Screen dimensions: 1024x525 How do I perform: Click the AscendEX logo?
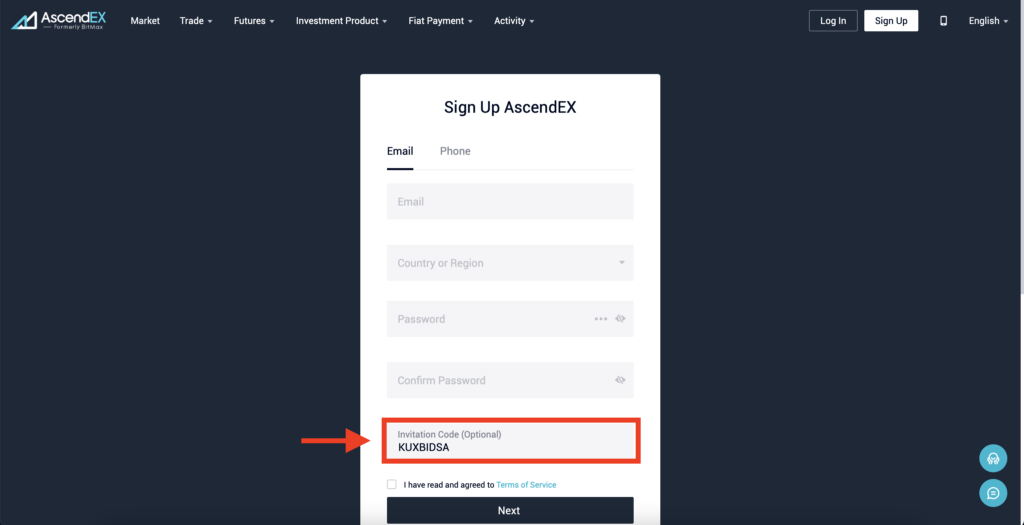point(58,20)
